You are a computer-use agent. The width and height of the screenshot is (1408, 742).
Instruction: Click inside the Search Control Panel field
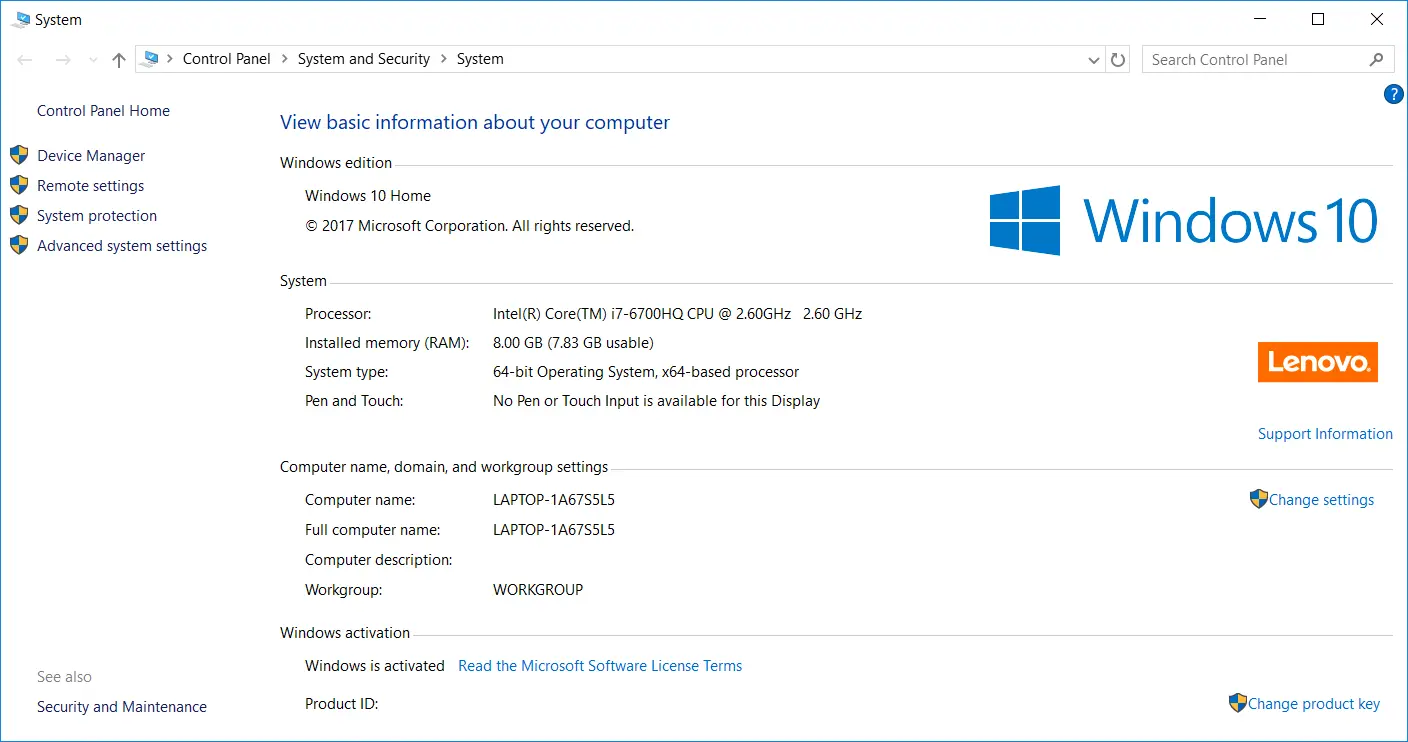pos(1255,60)
